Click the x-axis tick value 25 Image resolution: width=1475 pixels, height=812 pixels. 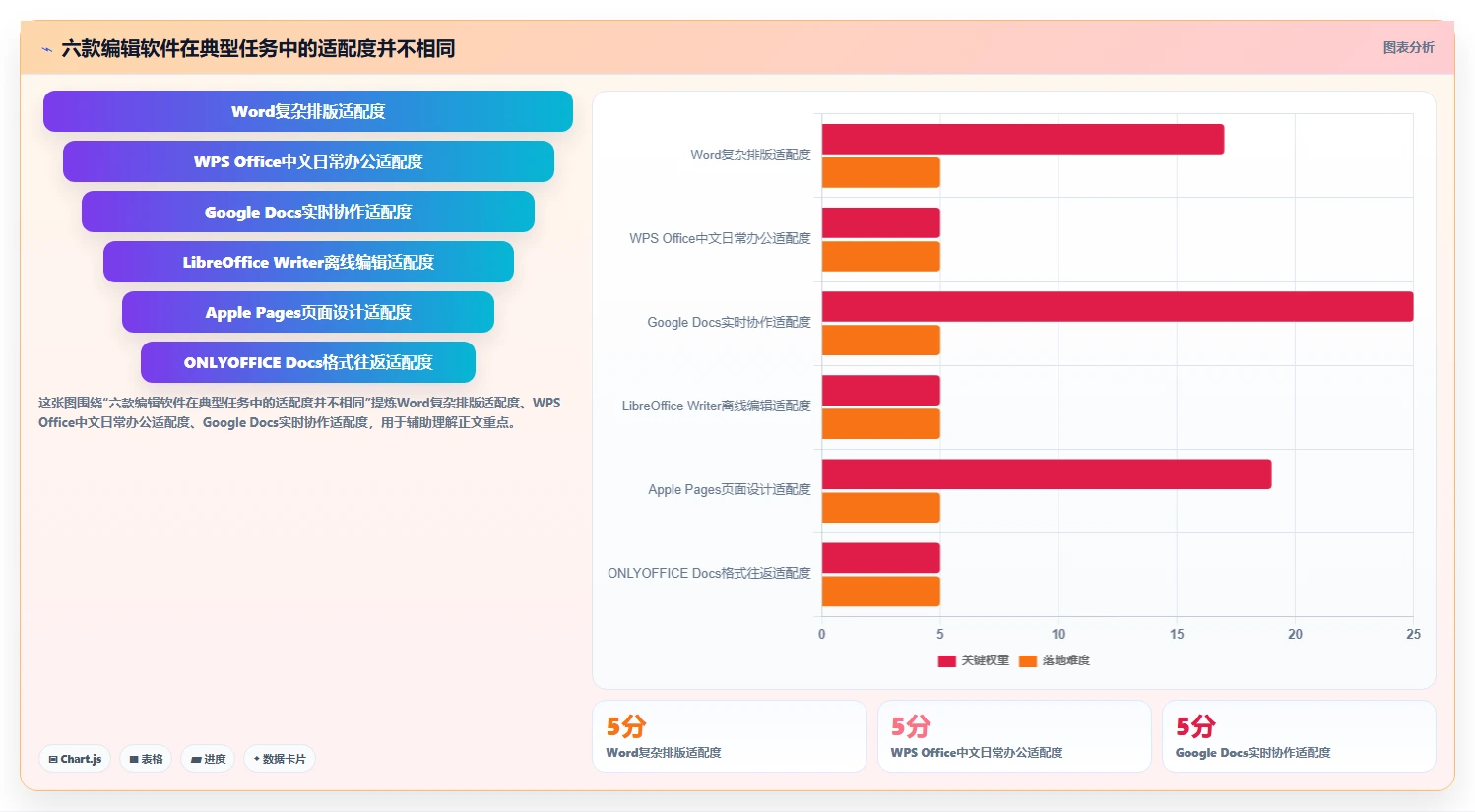pos(1413,634)
